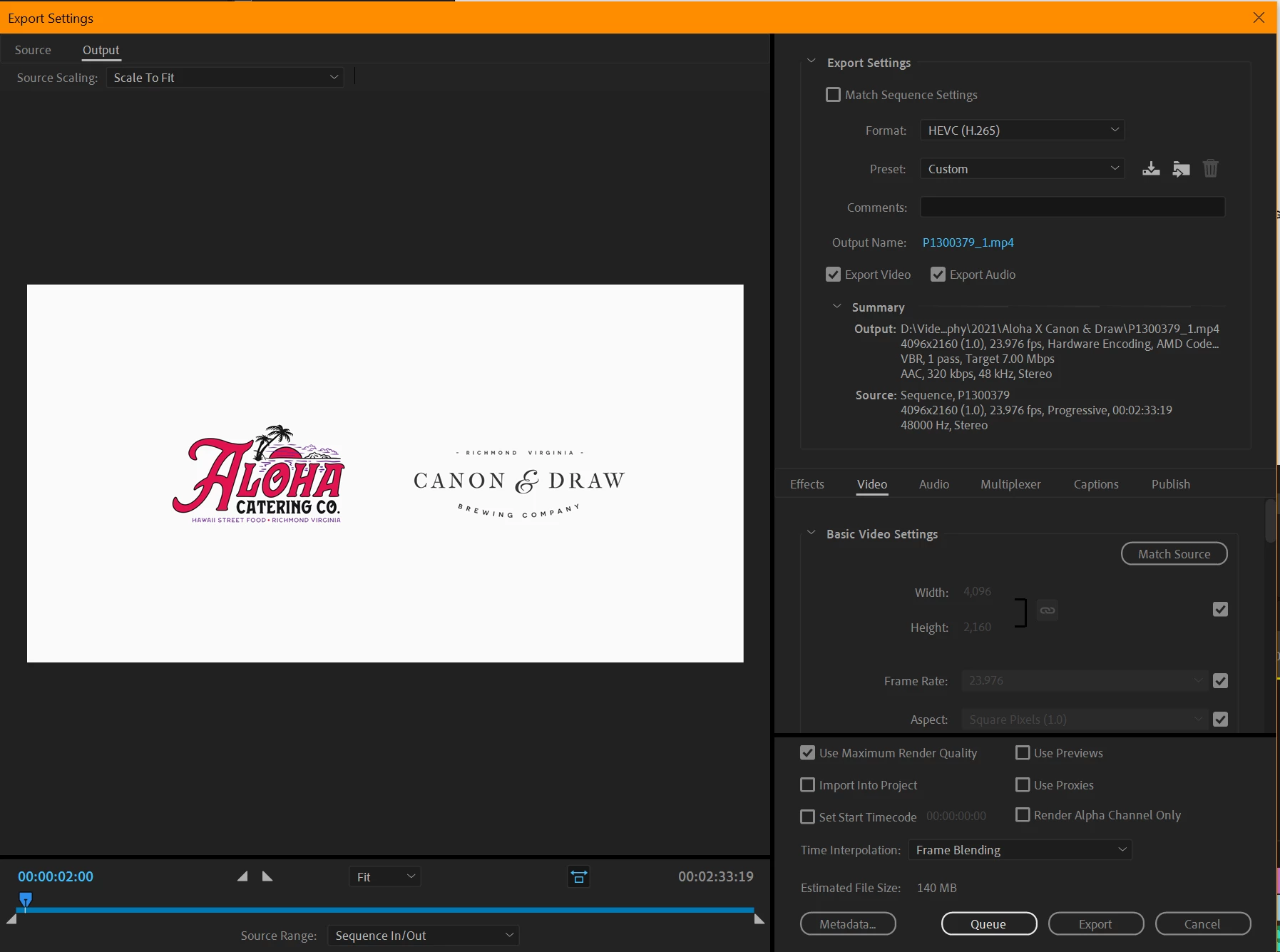Image resolution: width=1280 pixels, height=952 pixels.
Task: Enable Import Into Project checkbox
Action: point(807,784)
